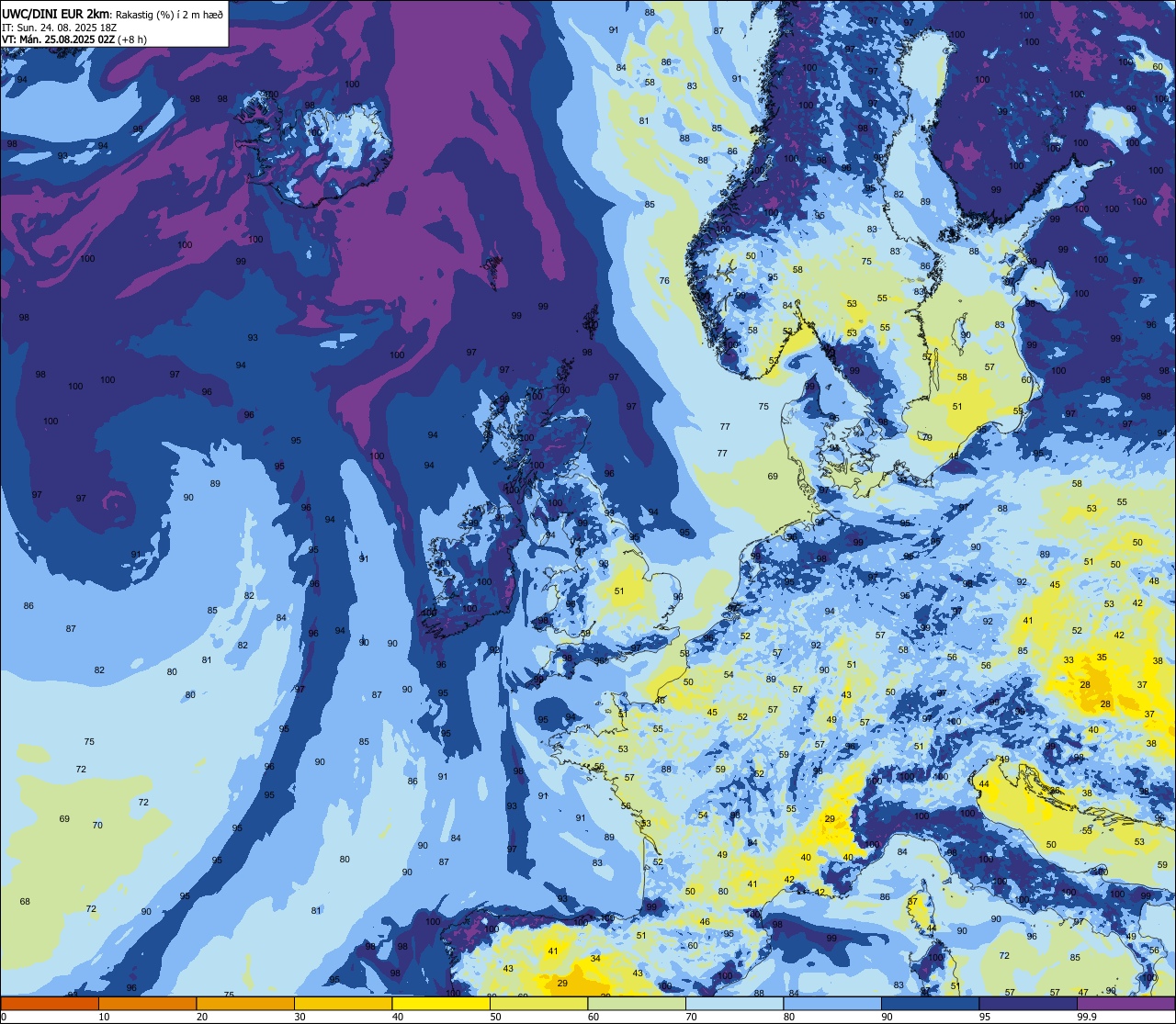Click the valid time 'VT: Mán. 25.08.2025 02Z'
1176x1024 pixels.
(x=58, y=39)
